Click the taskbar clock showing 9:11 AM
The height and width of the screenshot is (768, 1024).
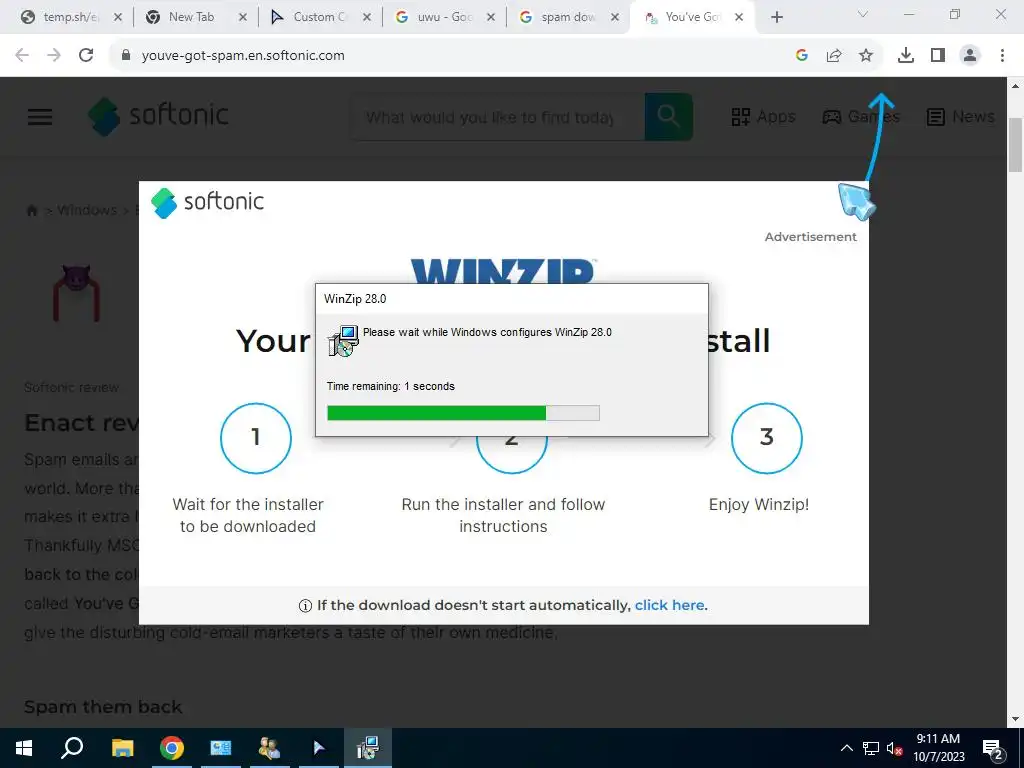(x=938, y=748)
